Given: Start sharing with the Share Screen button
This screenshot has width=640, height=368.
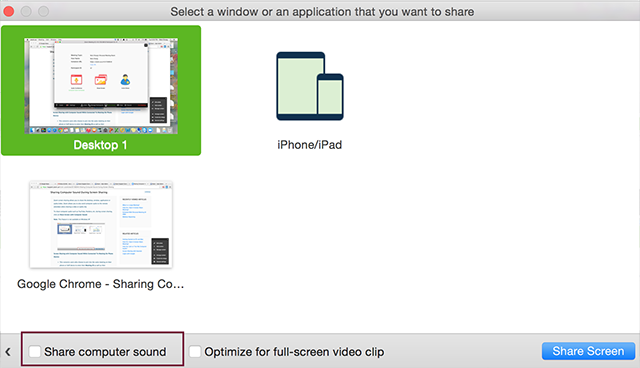Looking at the screenshot, I should [x=588, y=351].
